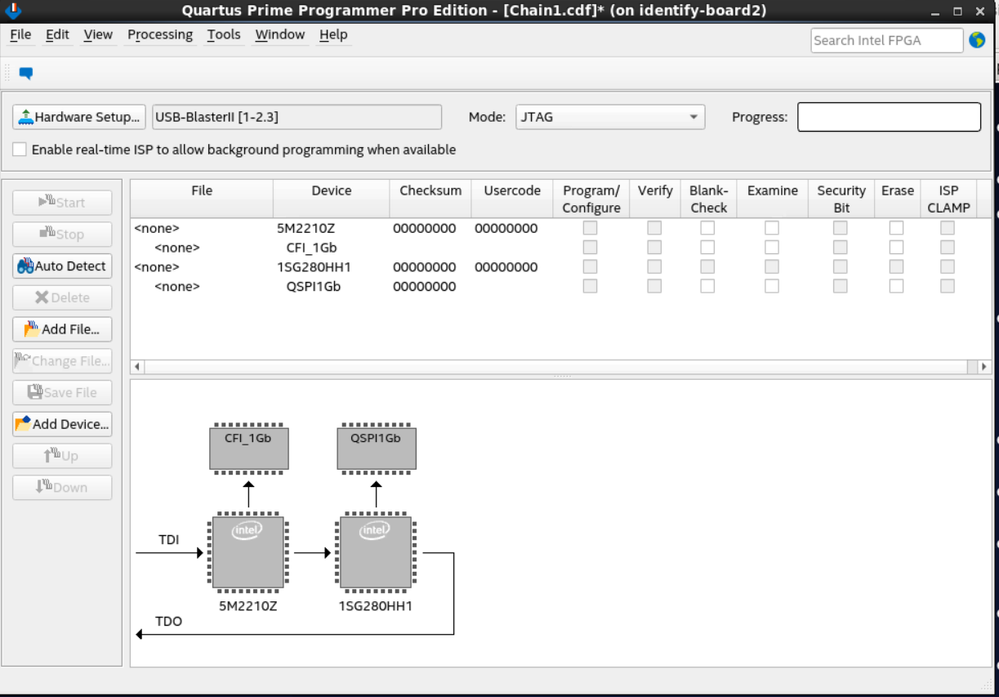
Task: Click the Usercode column header
Action: click(x=512, y=199)
